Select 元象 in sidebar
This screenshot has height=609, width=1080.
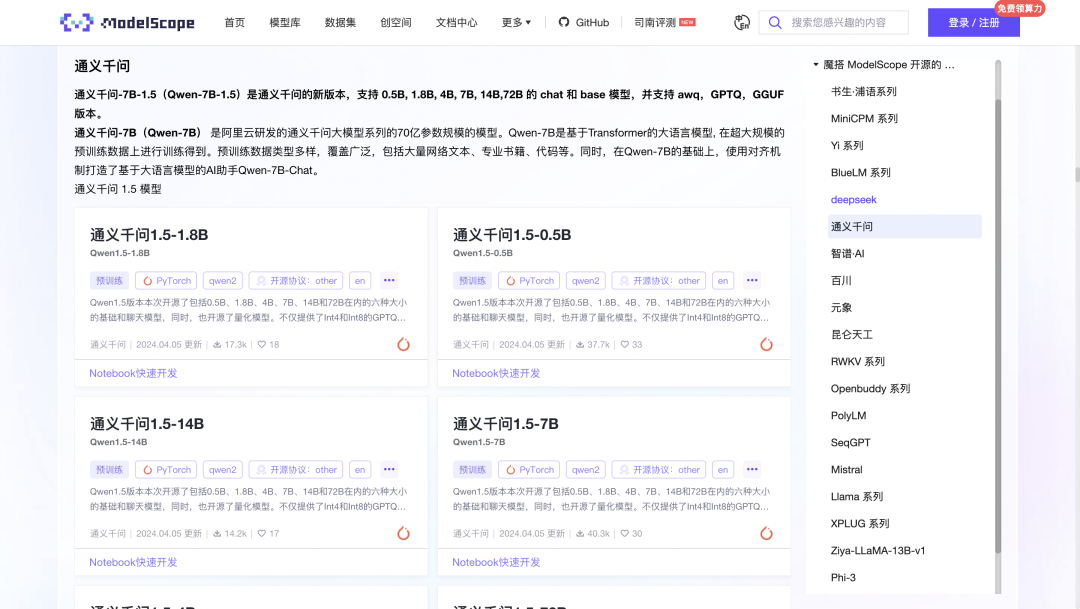click(841, 307)
